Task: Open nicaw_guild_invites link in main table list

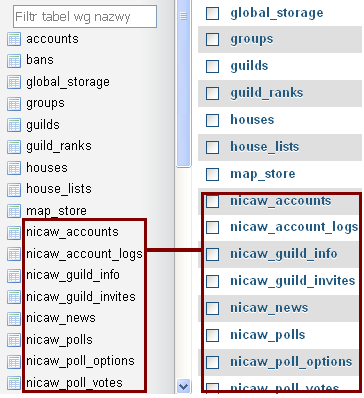Action: point(293,281)
